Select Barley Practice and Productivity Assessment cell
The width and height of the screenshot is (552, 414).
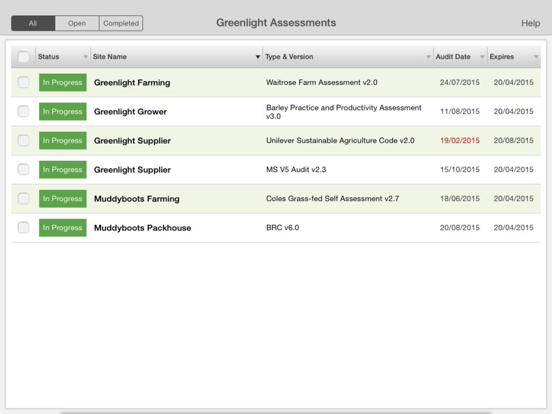point(344,112)
